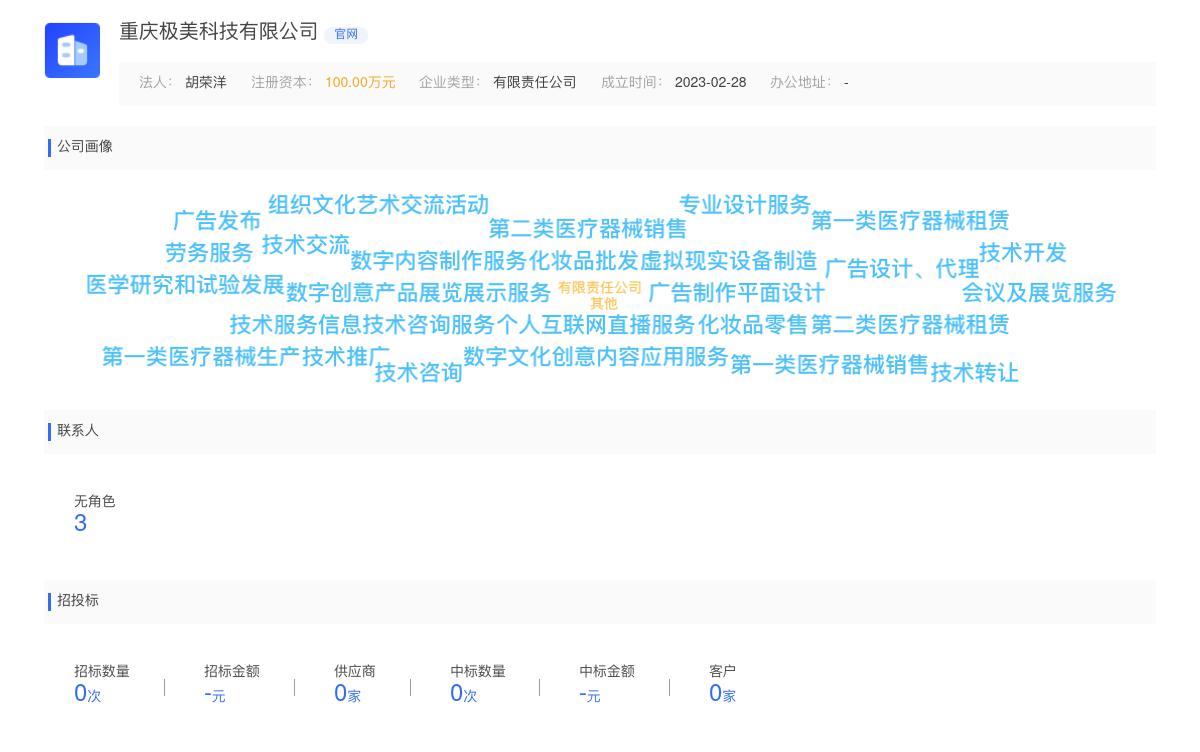Click word cloud tag 技术推广
Screen dimensions: 1200x752
346,357
